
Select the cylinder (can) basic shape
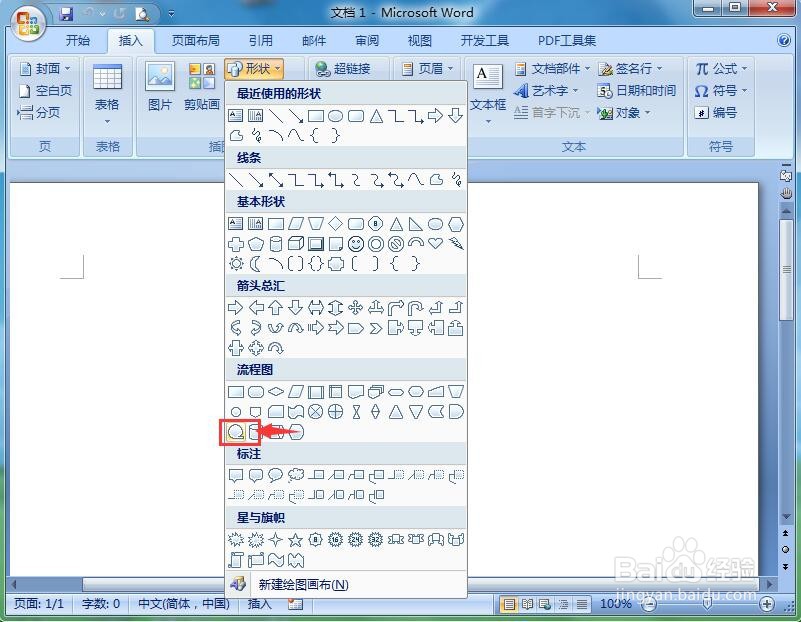pyautogui.click(x=276, y=244)
